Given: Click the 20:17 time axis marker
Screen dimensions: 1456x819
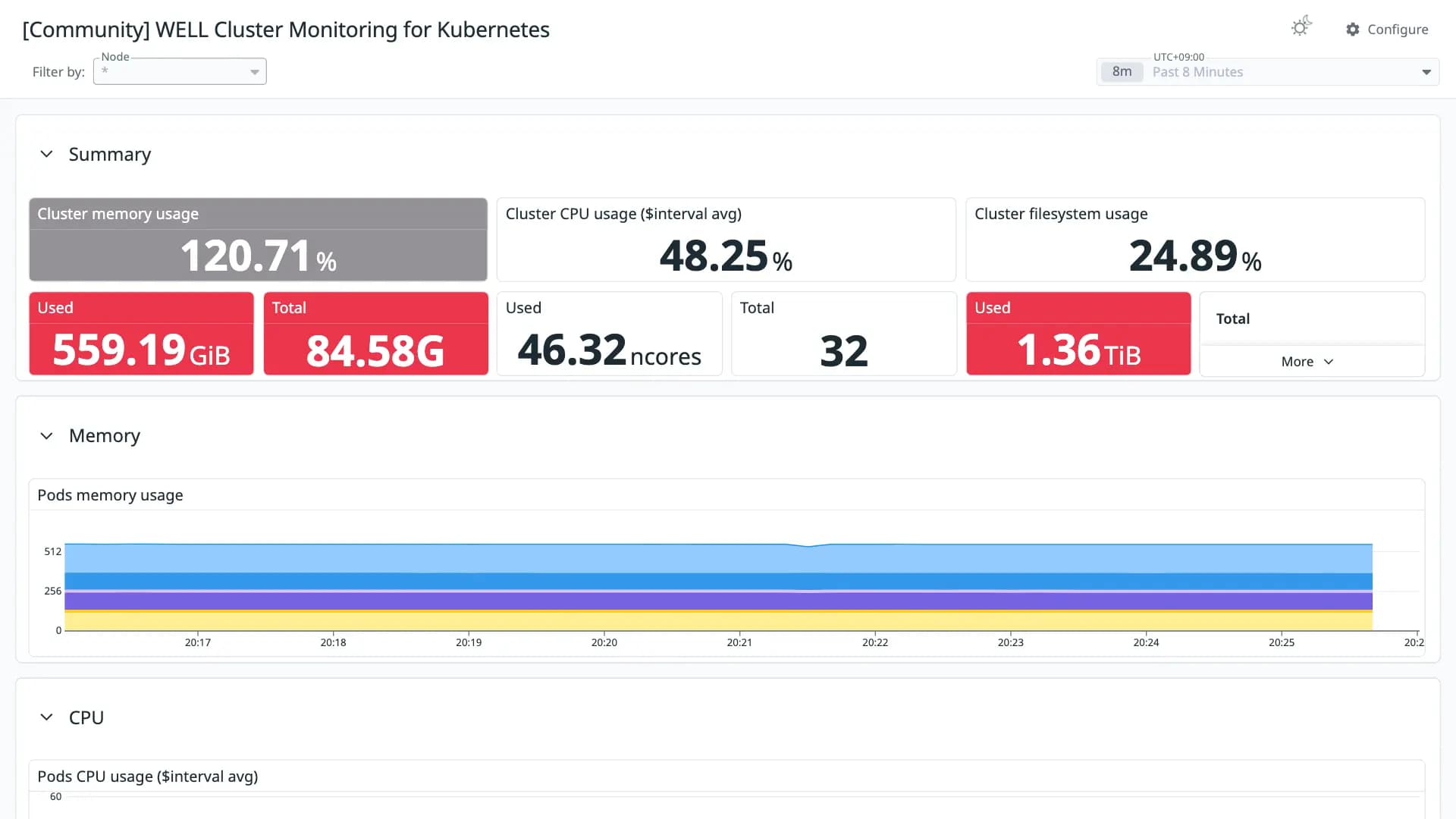Looking at the screenshot, I should (x=198, y=642).
